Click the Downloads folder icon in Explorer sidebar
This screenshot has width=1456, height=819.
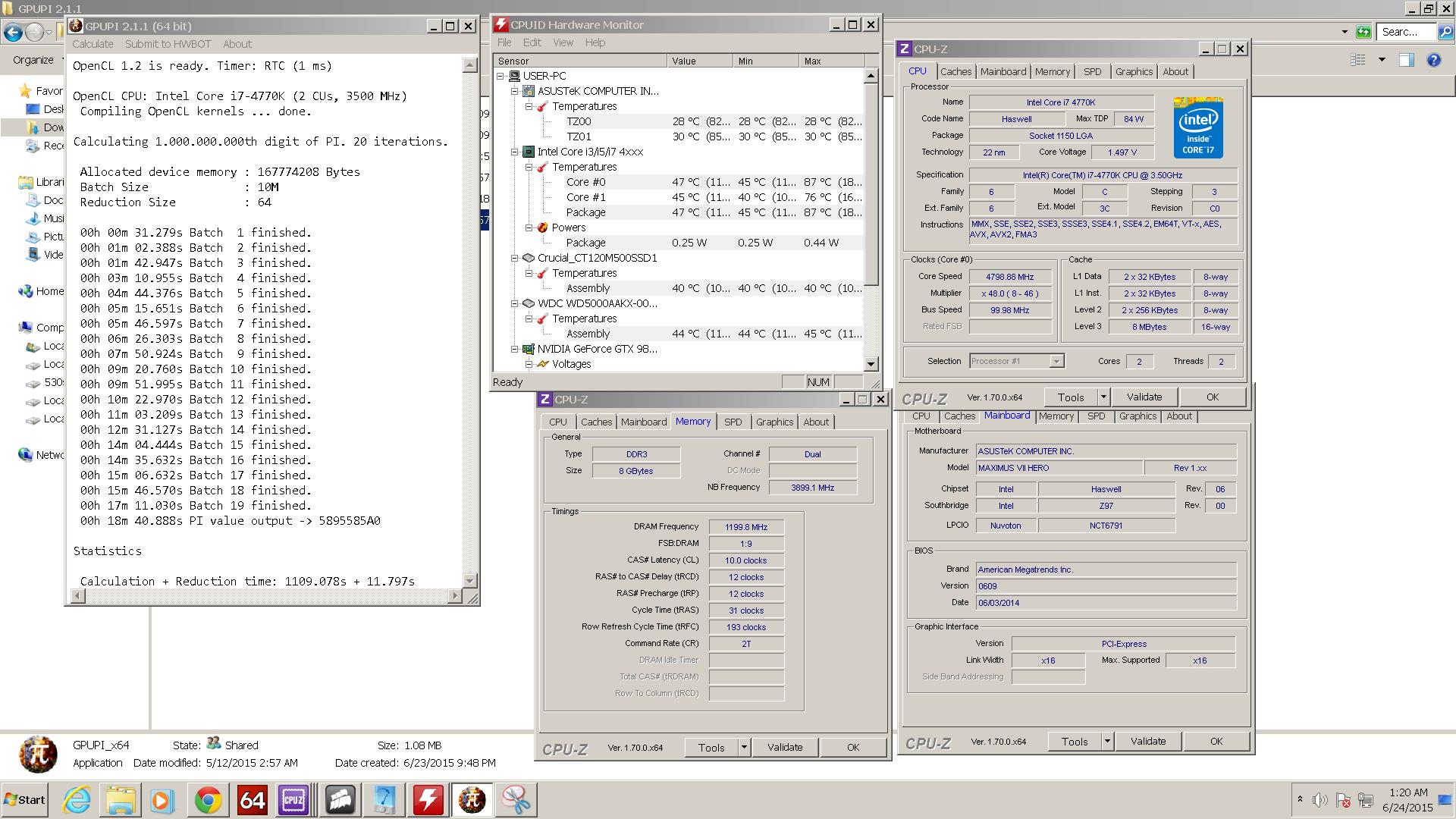pos(32,127)
